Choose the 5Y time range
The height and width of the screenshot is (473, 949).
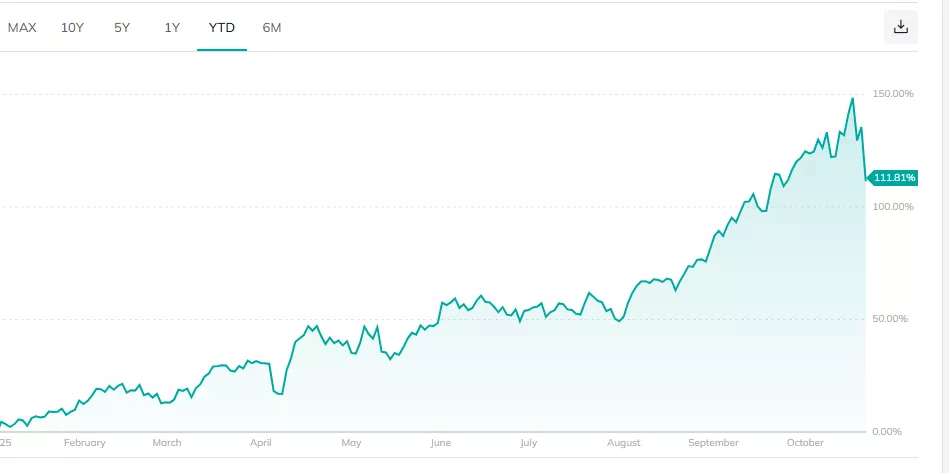[x=122, y=28]
